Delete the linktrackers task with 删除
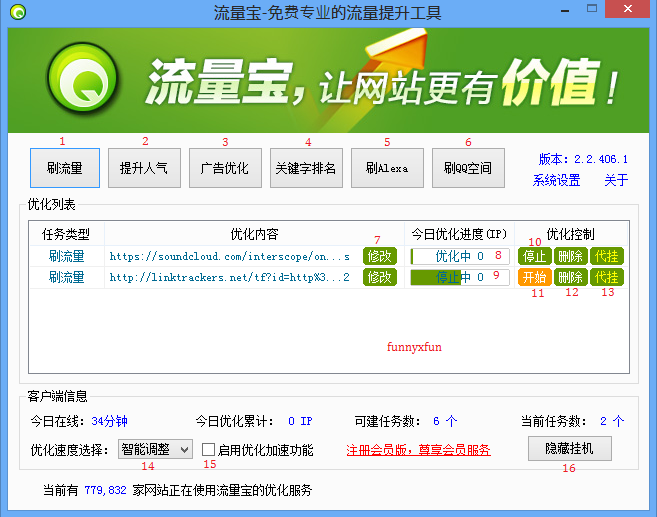The width and height of the screenshot is (657, 517). 571,277
